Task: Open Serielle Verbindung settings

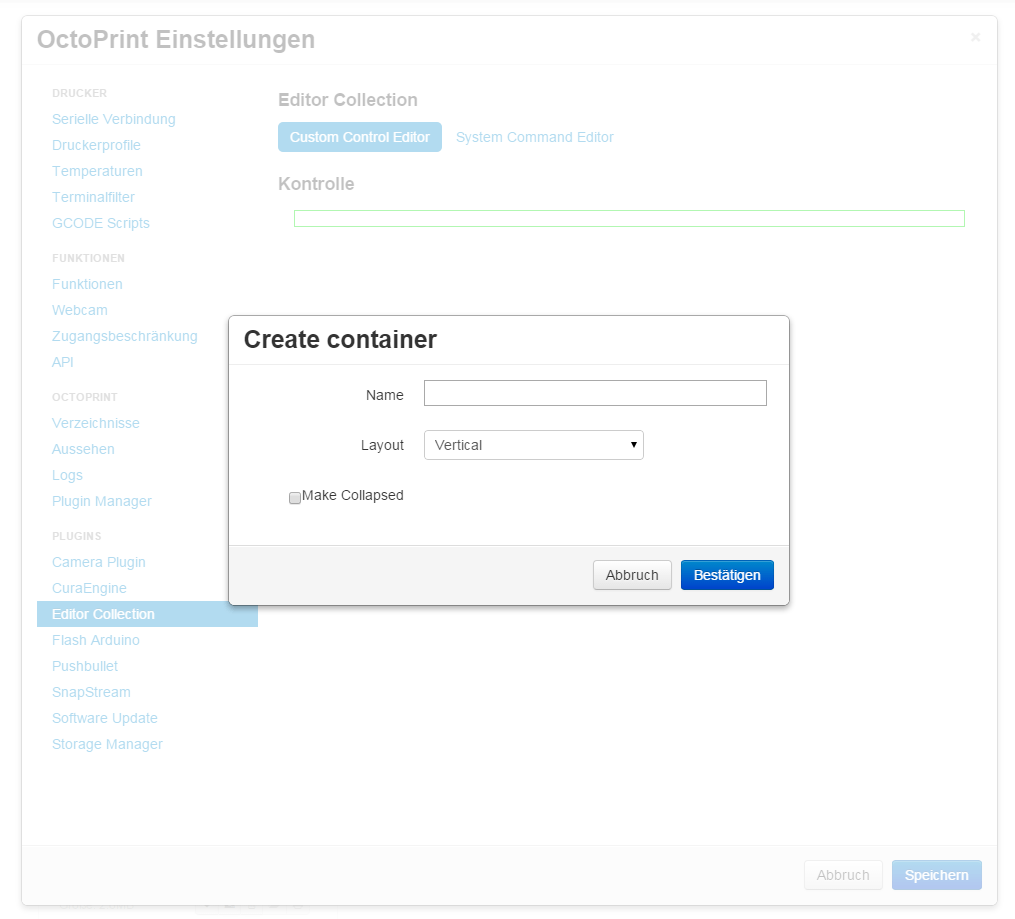Action: 113,119
